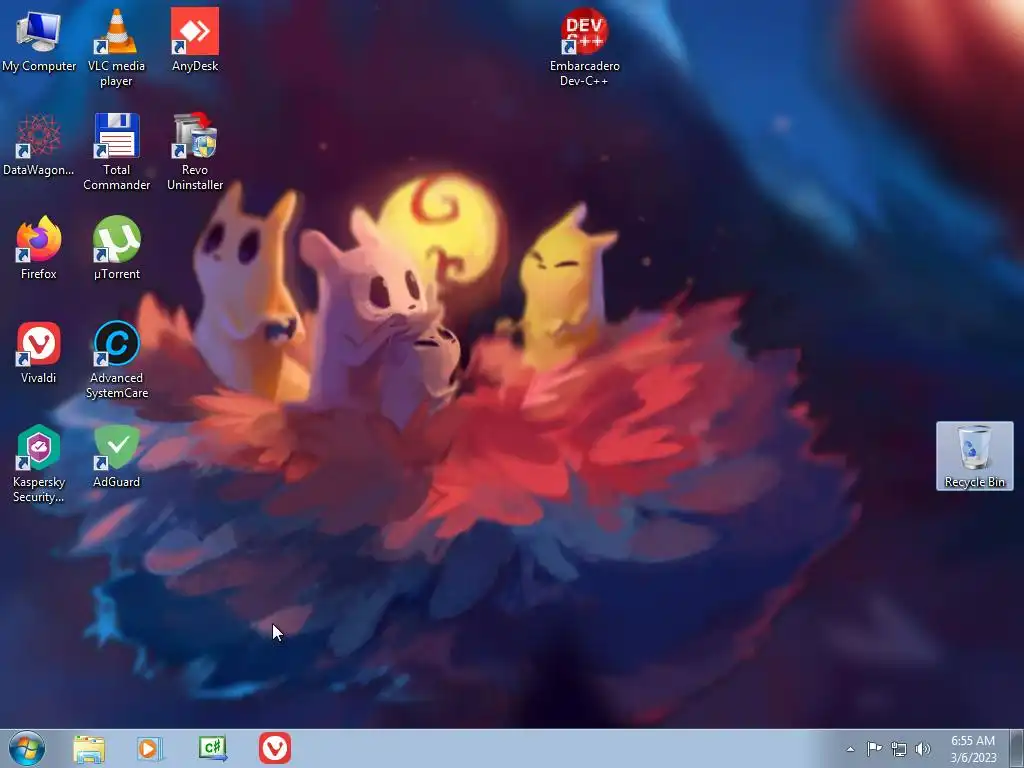Open the Action Center flag icon

tap(874, 748)
